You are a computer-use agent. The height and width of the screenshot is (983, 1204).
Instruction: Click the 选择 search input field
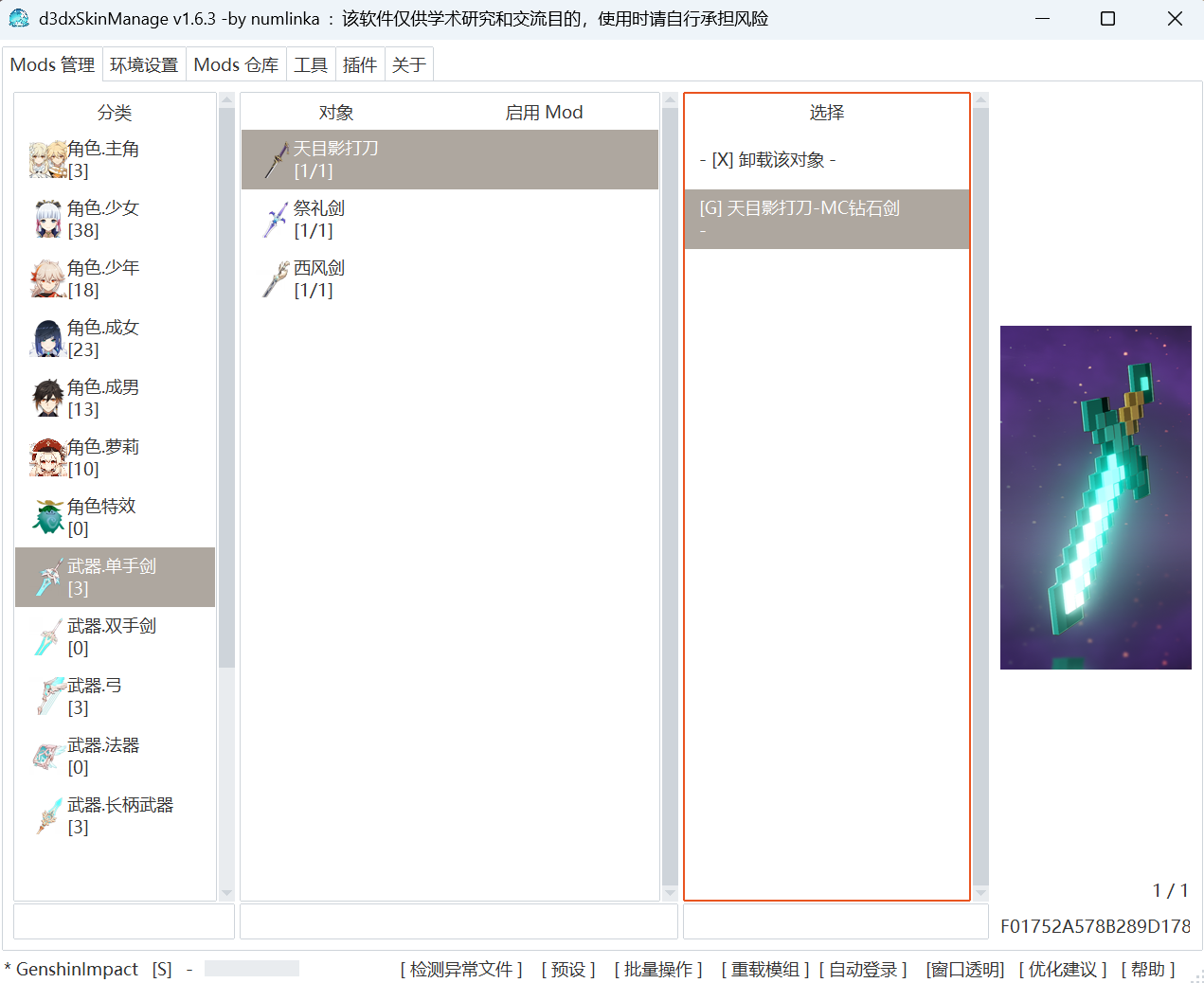[836, 921]
